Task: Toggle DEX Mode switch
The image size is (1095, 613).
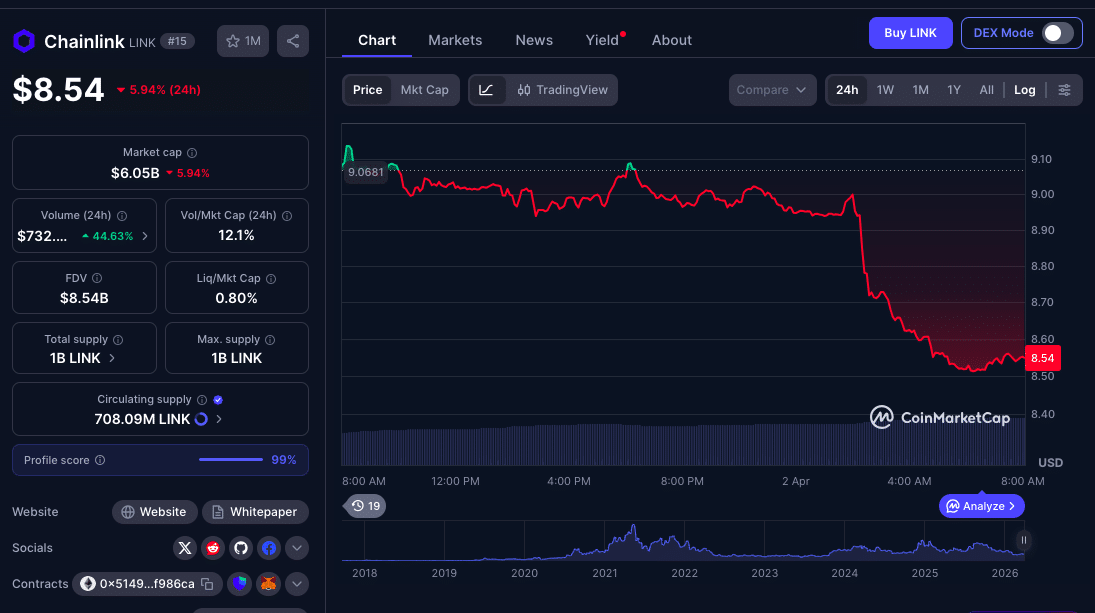Action: [1057, 33]
